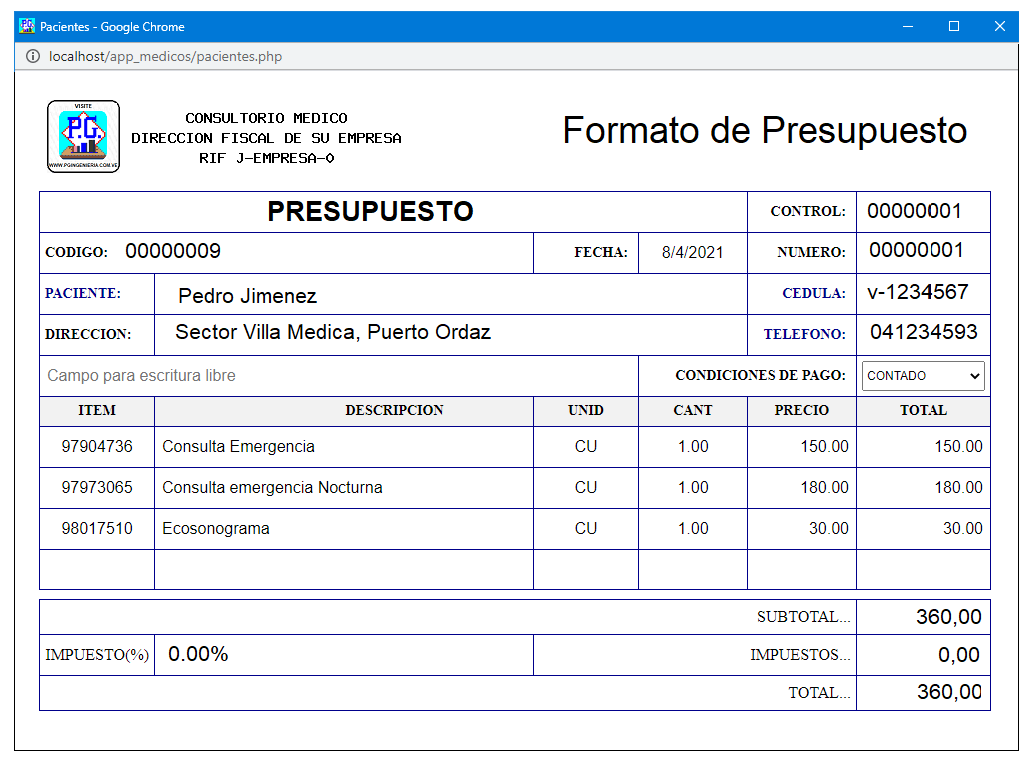1034x774 pixels.
Task: Click the empty description cell in last row
Action: coord(344,570)
